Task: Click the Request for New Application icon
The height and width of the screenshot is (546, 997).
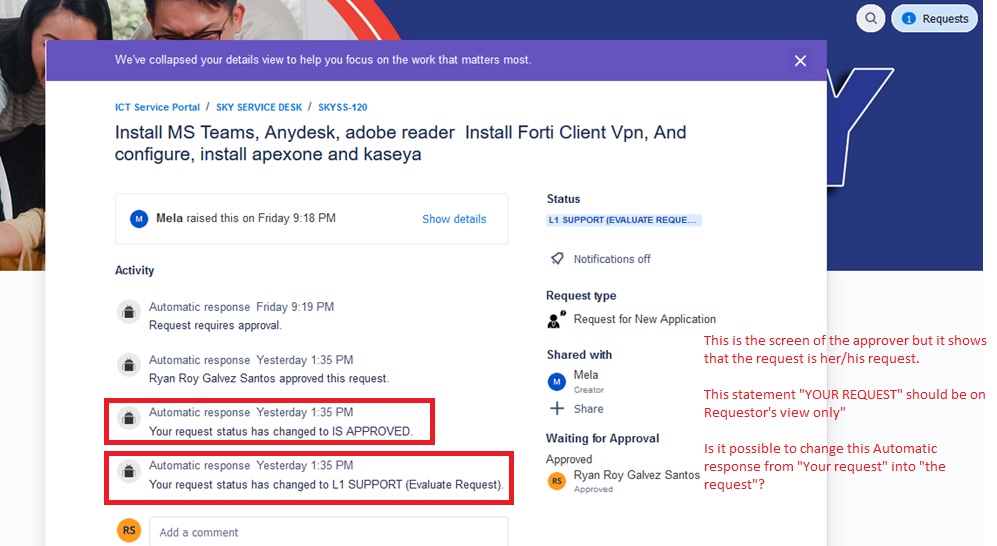Action: [x=556, y=319]
